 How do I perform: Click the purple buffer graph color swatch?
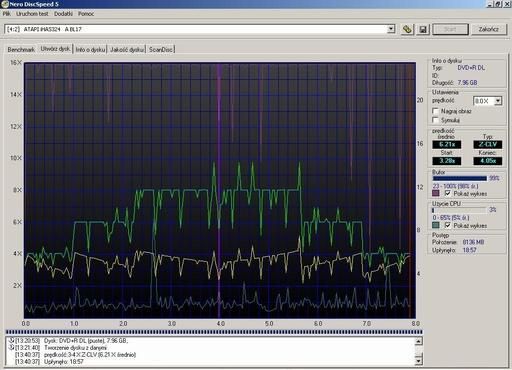point(435,193)
